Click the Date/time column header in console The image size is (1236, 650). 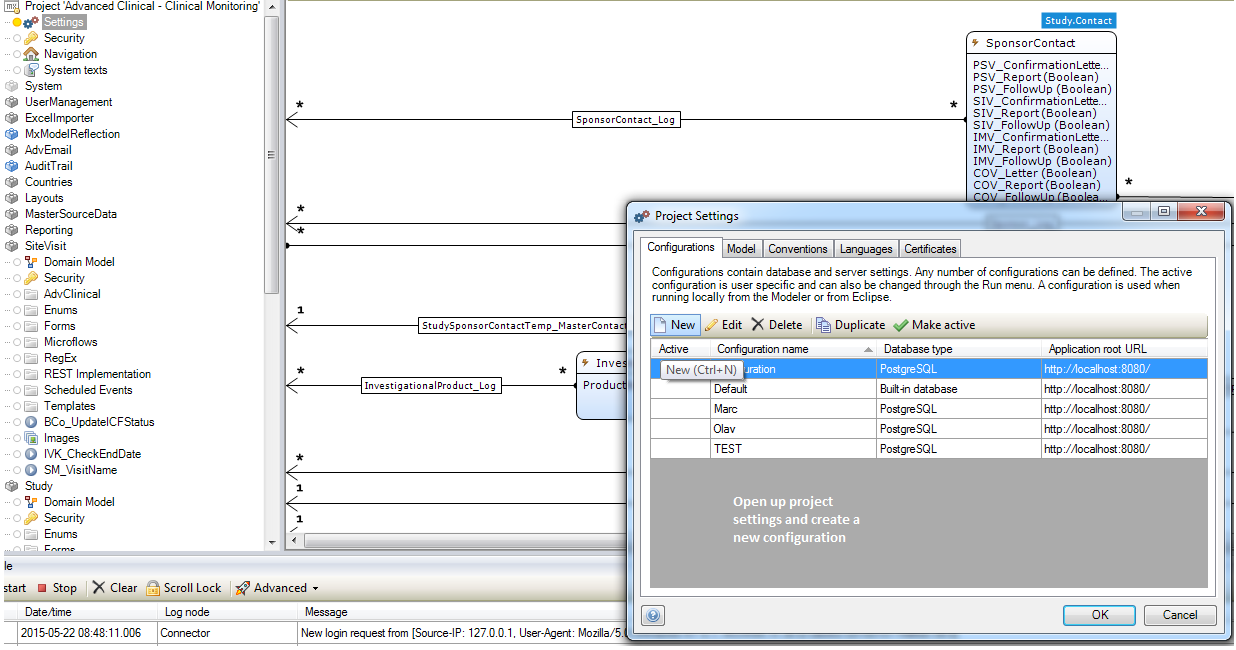pyautogui.click(x=88, y=612)
